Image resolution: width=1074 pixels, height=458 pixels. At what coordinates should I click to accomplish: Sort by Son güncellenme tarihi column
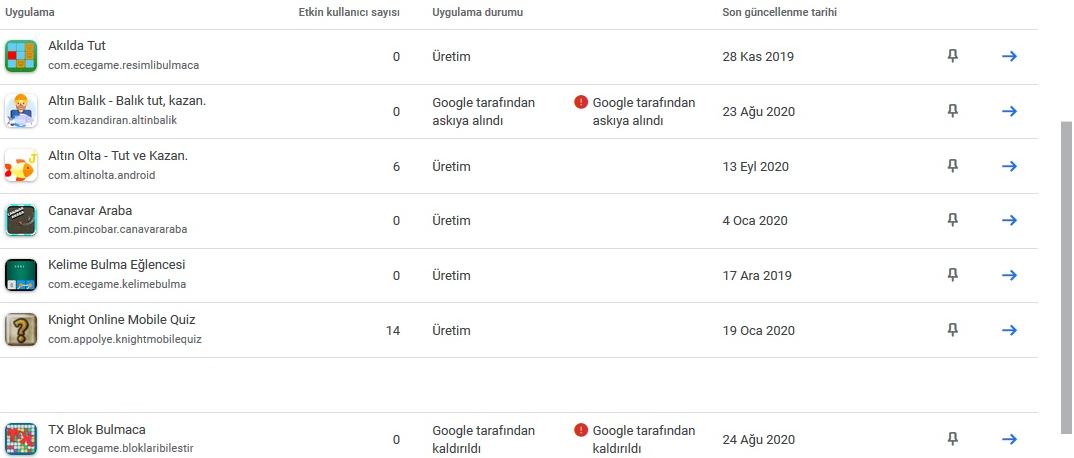coord(779,12)
